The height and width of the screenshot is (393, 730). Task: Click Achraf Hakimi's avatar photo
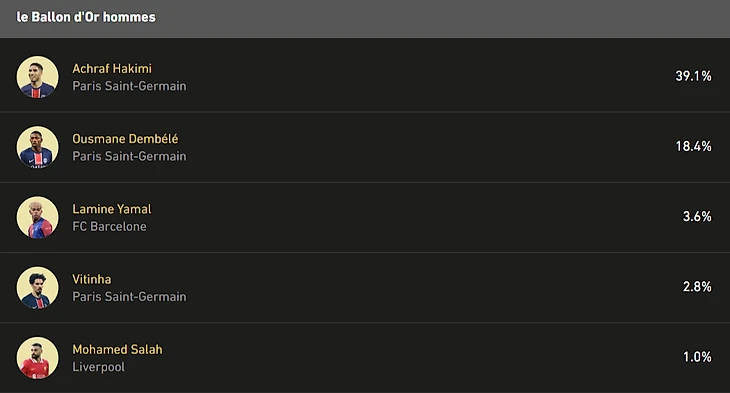pyautogui.click(x=38, y=77)
